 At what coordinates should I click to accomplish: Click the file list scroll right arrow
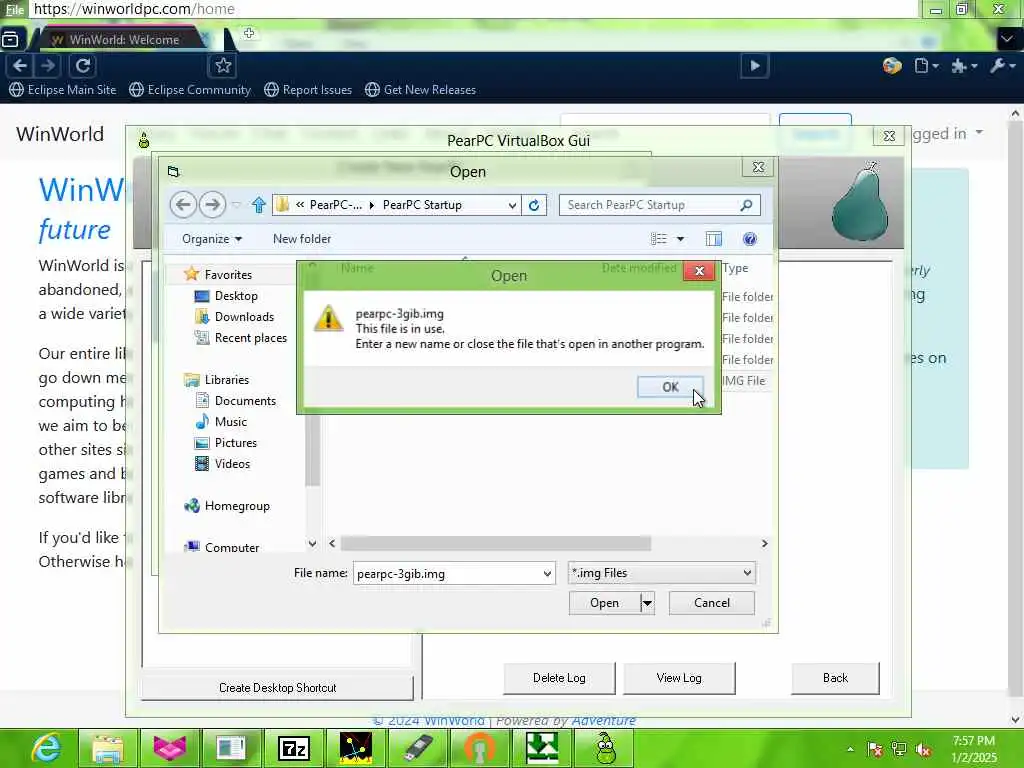pos(764,543)
